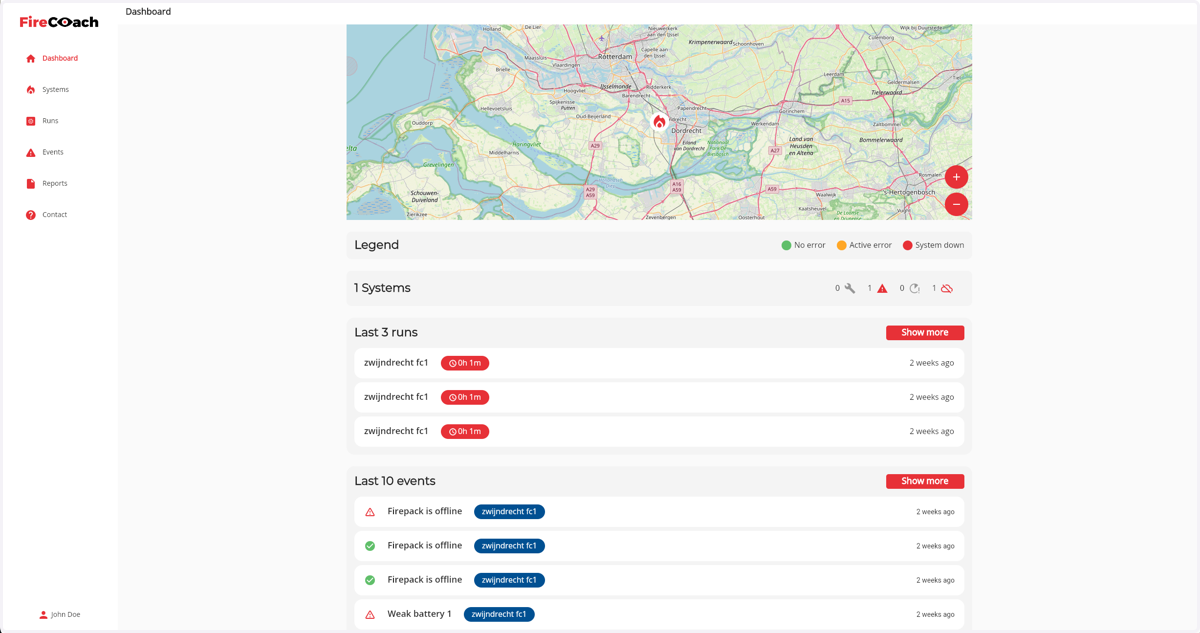Click zwijndrecht fc1 tag on first event

[x=509, y=512]
